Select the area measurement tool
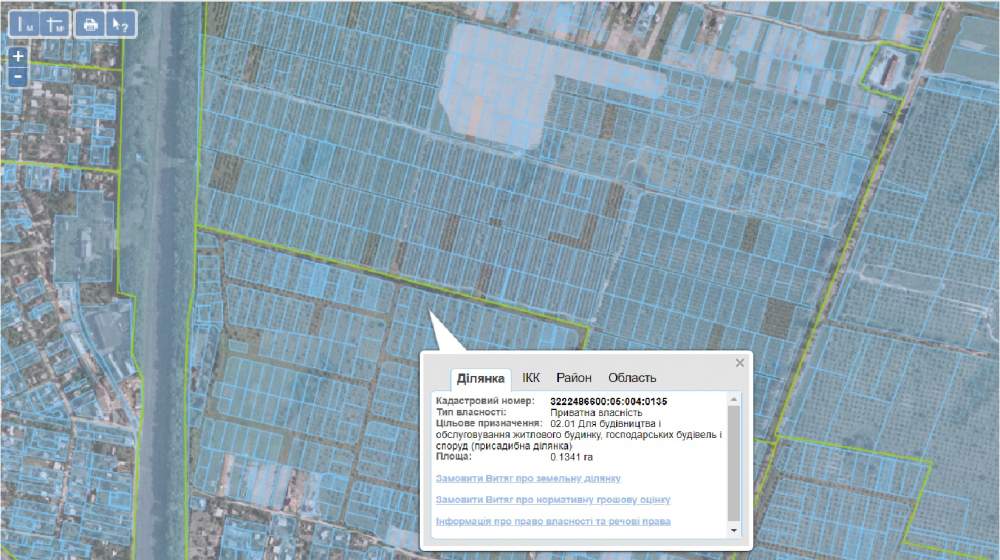Viewport: 1000px width, 560px height. pos(55,24)
